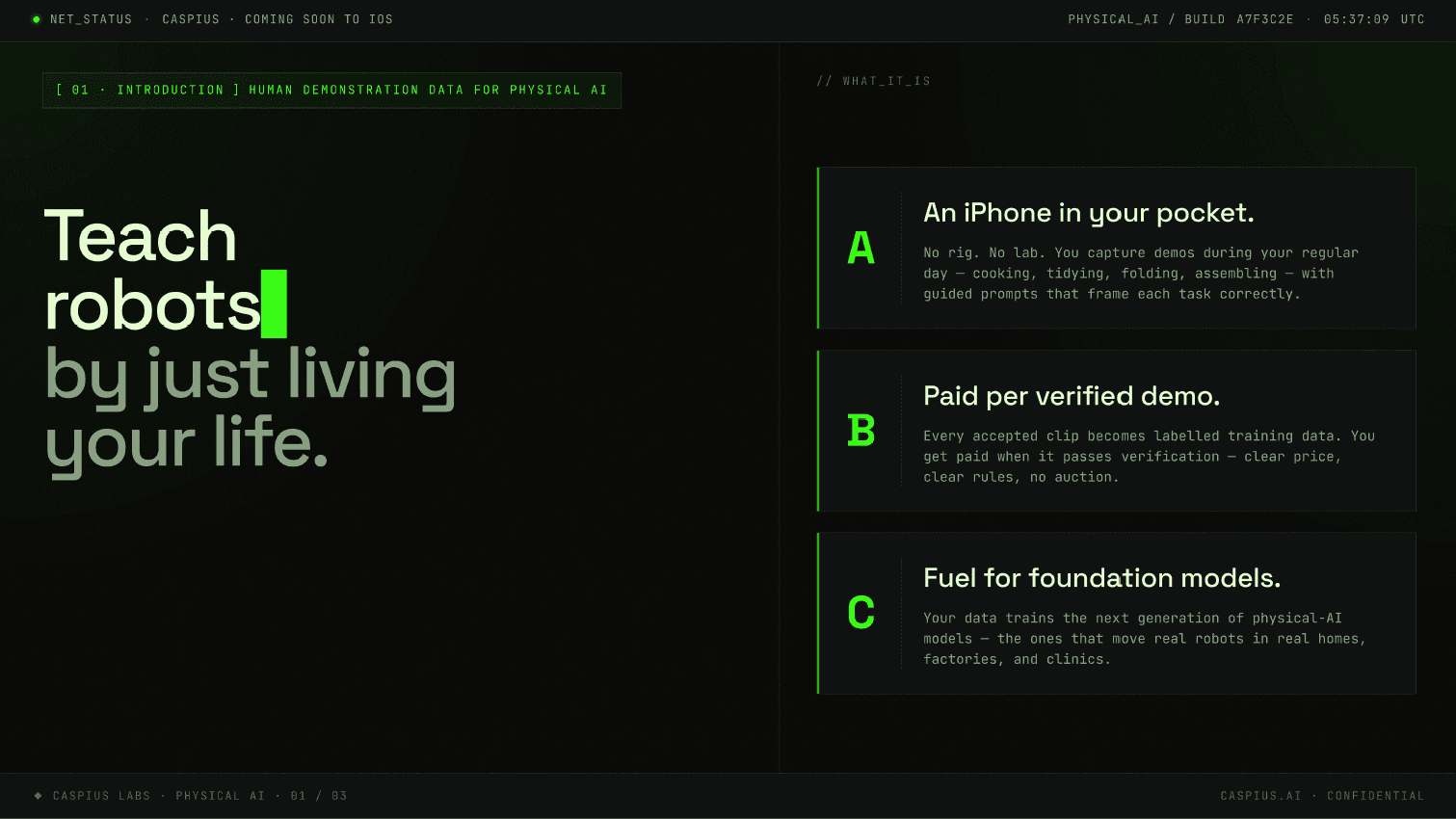Click the green NET_STATUS indicator dot
This screenshot has width=1456, height=819.
[37, 19]
